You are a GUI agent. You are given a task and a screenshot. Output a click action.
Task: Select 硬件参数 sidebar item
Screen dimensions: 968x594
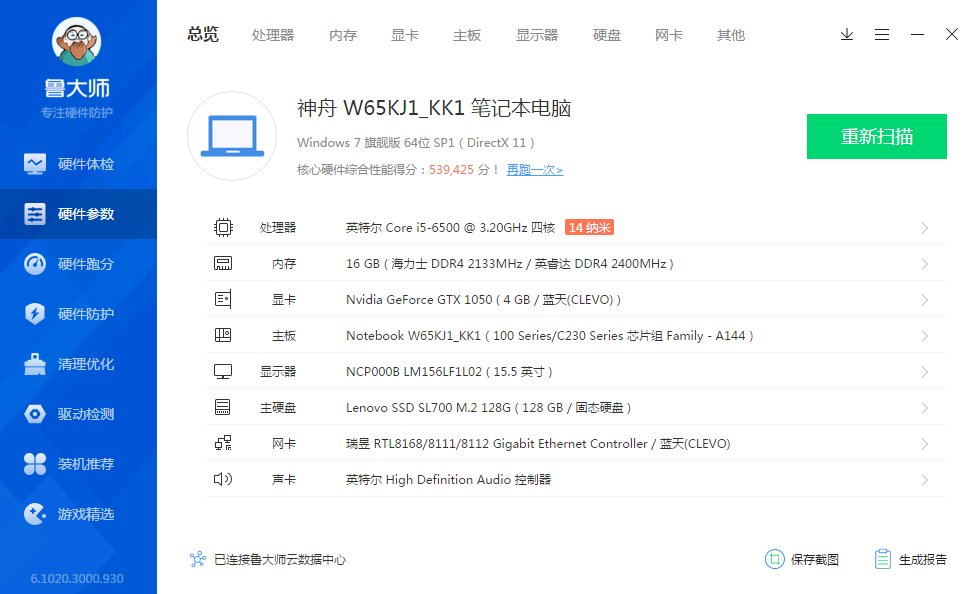78,214
